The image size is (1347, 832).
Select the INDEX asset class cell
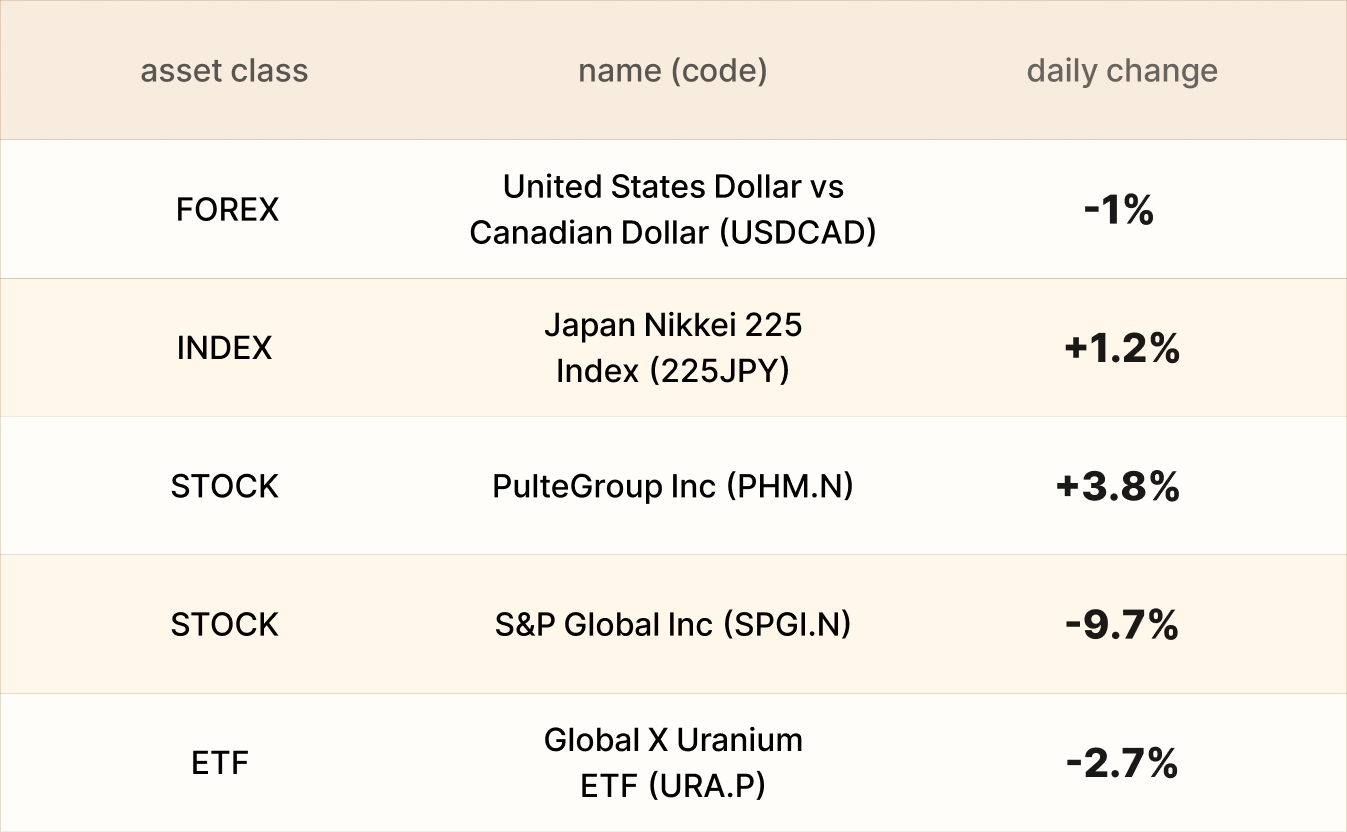(x=224, y=348)
